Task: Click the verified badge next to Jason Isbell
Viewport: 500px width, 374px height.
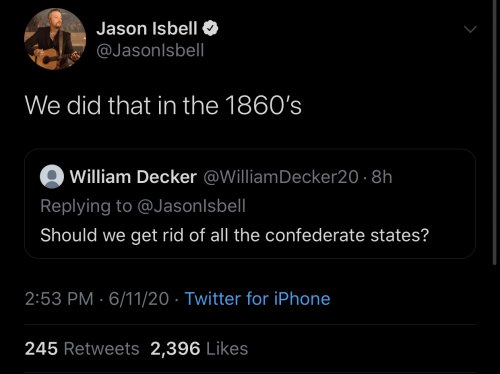Action: tap(211, 29)
